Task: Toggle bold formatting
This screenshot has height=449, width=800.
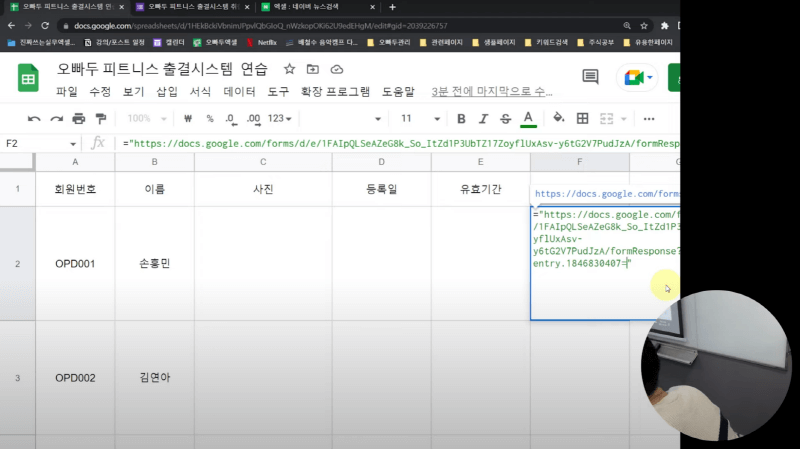Action: pos(461,119)
